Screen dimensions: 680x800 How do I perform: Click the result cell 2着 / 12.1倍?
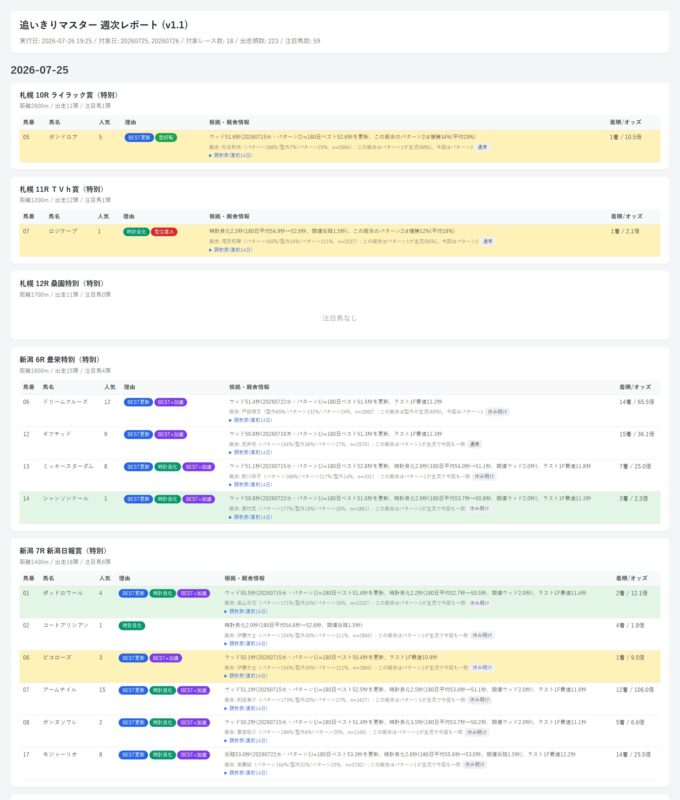point(632,593)
